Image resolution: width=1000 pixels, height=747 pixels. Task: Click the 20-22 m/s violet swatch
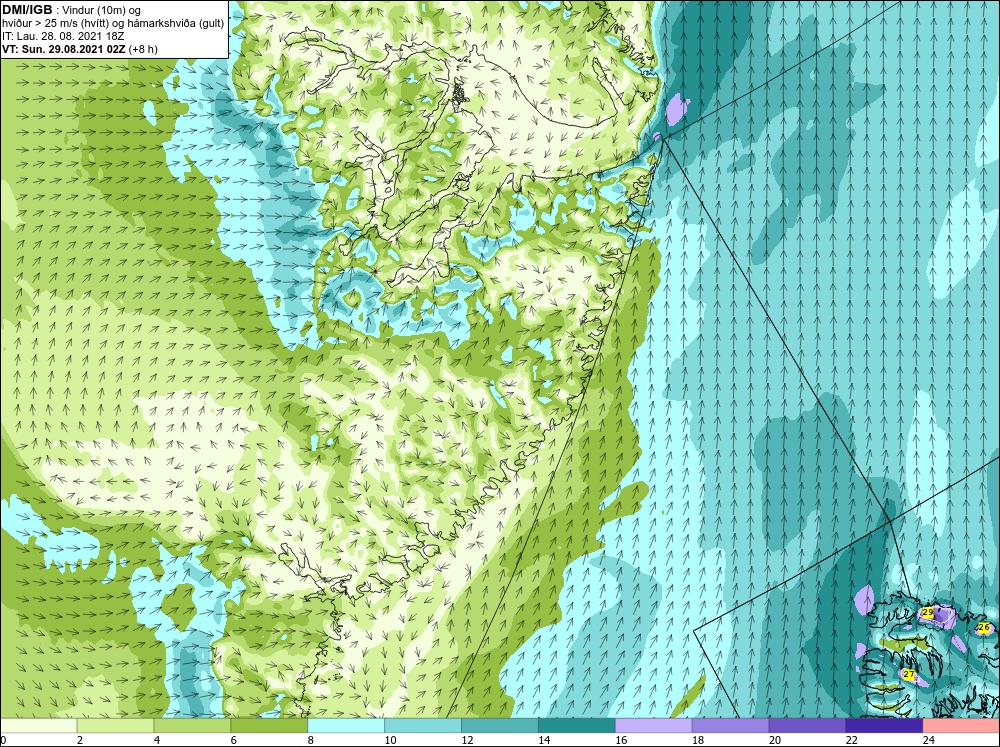[x=807, y=725]
